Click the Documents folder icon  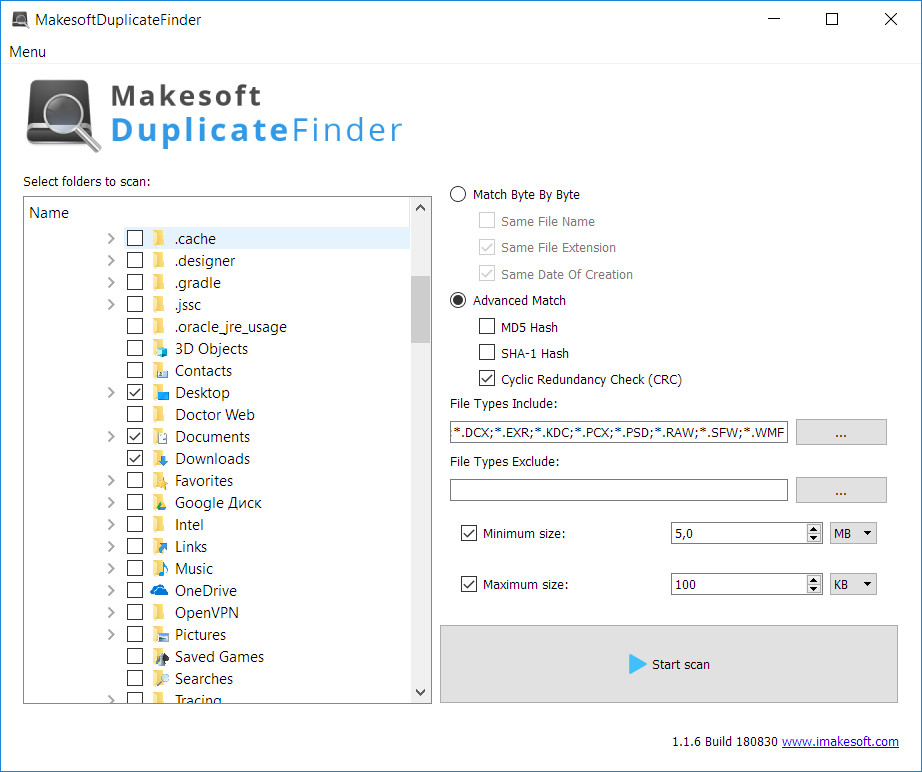pos(160,437)
